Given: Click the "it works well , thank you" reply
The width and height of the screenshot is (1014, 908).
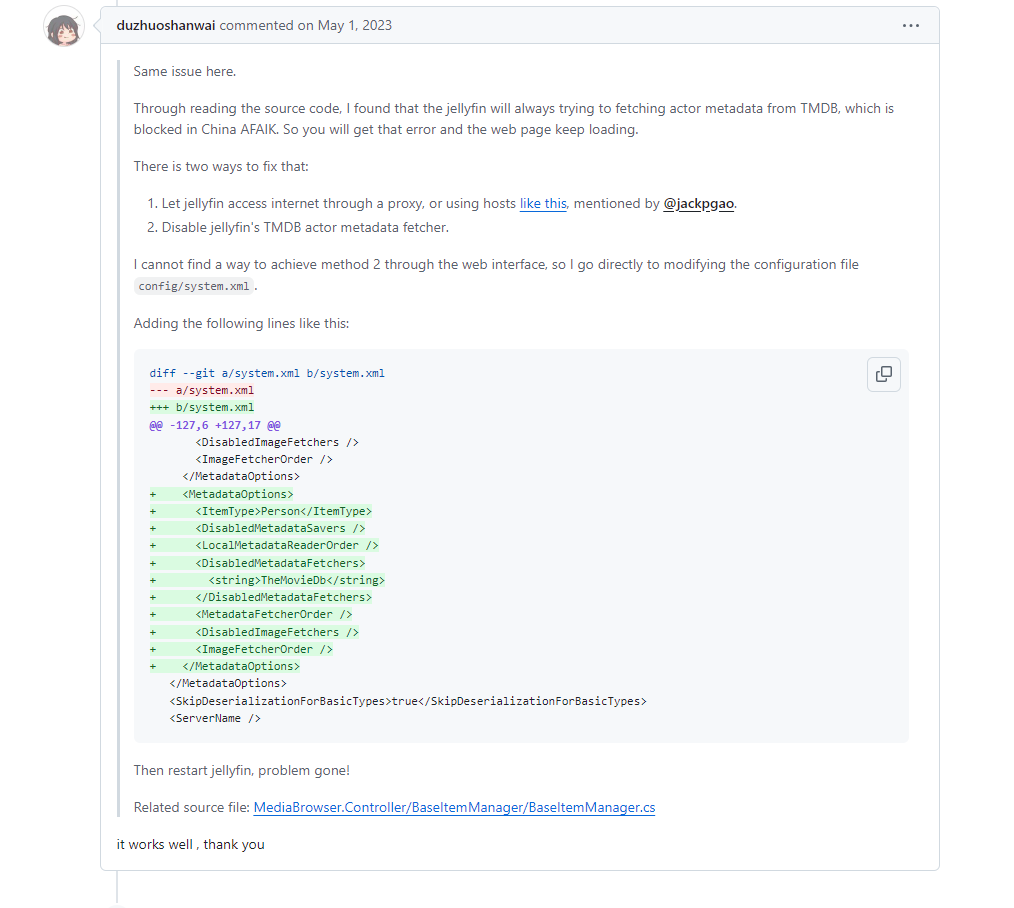Looking at the screenshot, I should tap(191, 845).
